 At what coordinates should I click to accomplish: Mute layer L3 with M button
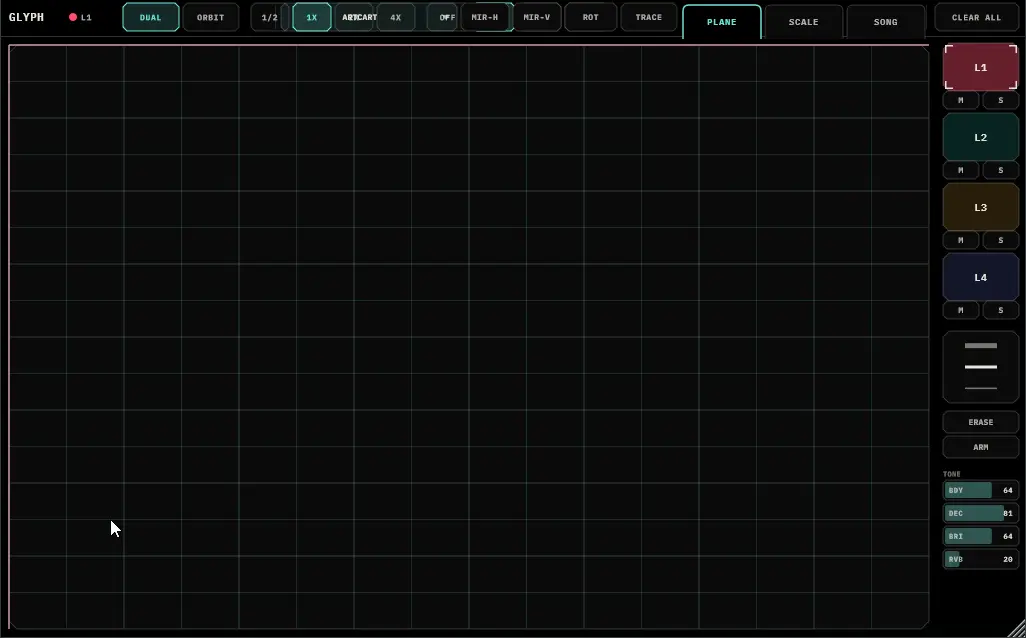[961, 240]
